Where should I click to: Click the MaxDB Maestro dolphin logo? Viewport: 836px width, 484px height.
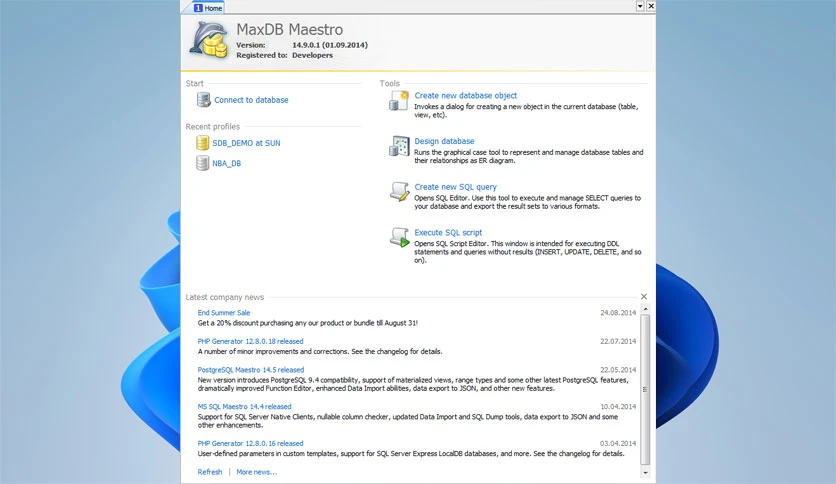click(208, 40)
